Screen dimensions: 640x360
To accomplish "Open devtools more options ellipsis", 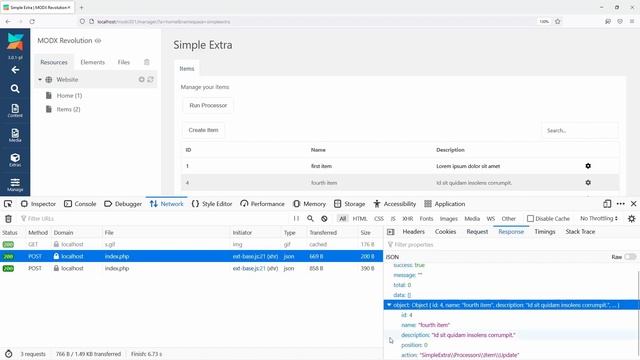I will pos(621,204).
